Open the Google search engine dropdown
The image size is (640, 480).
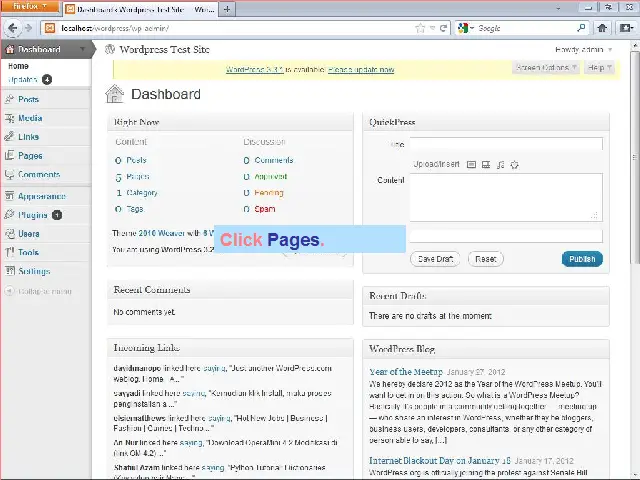click(x=465, y=28)
